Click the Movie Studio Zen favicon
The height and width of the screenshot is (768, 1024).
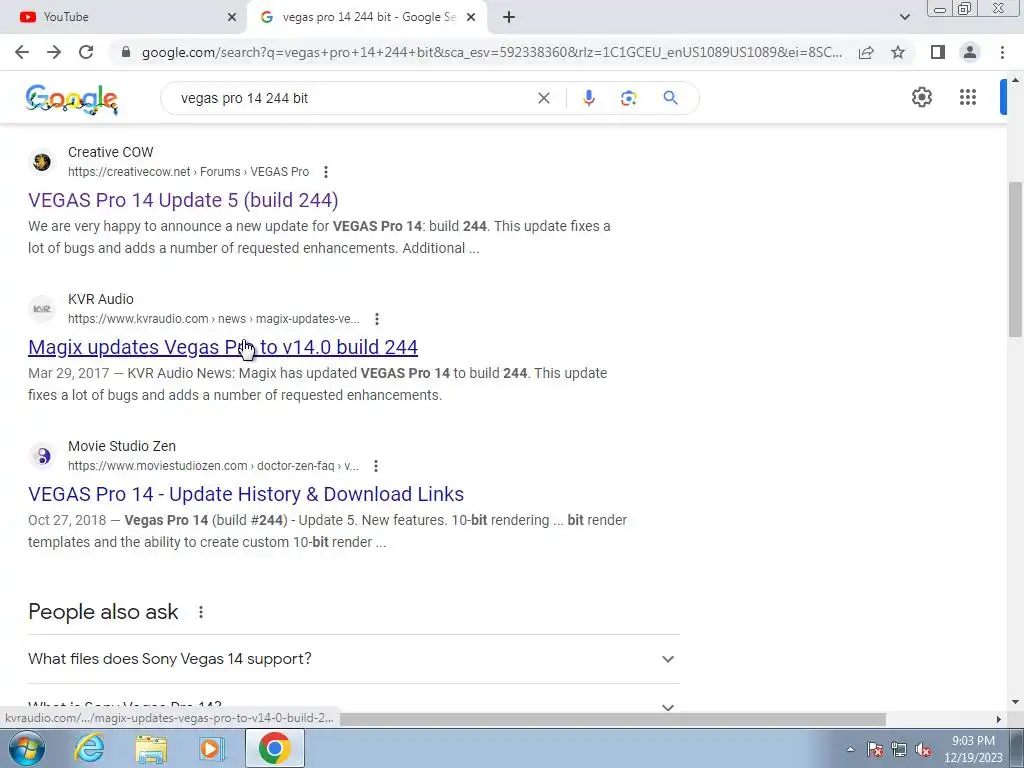click(x=42, y=455)
